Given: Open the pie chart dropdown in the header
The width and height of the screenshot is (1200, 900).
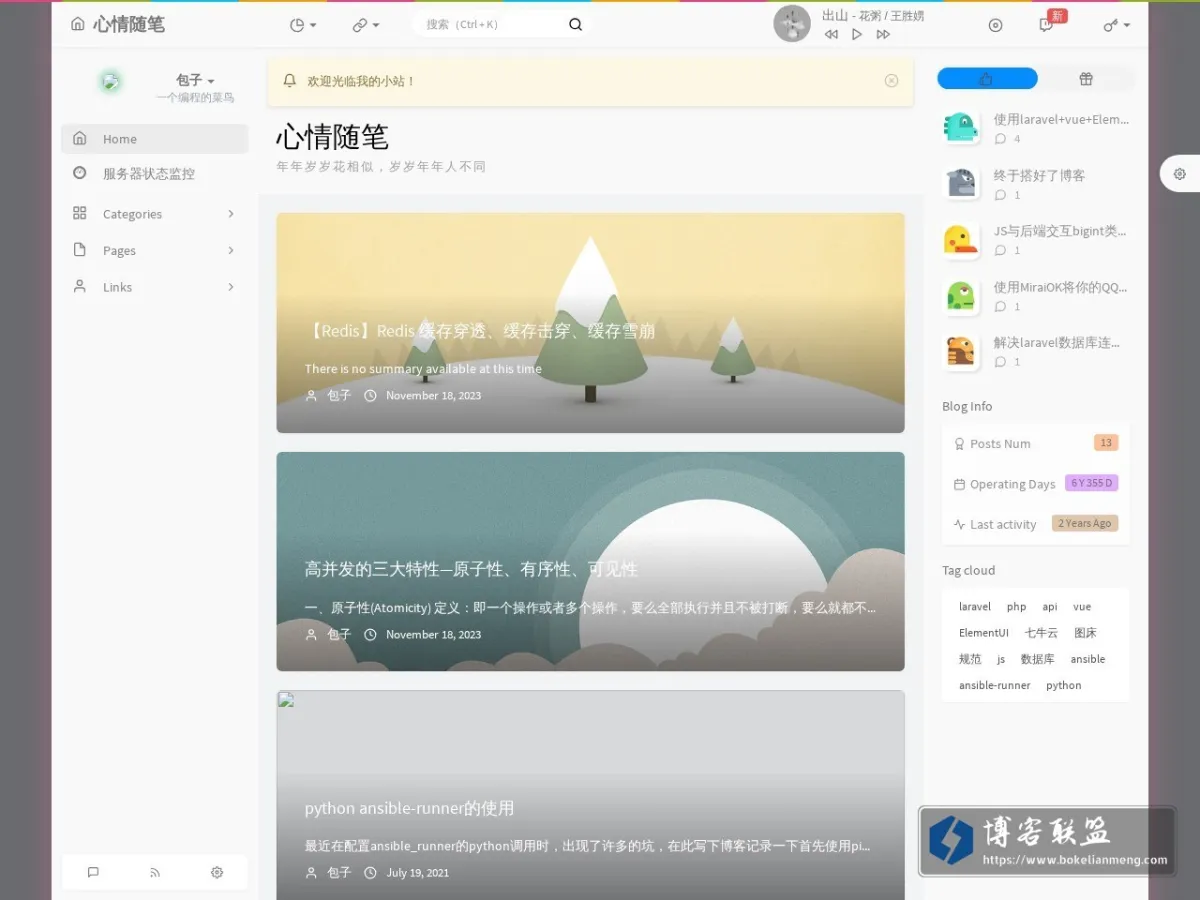Looking at the screenshot, I should [x=303, y=25].
